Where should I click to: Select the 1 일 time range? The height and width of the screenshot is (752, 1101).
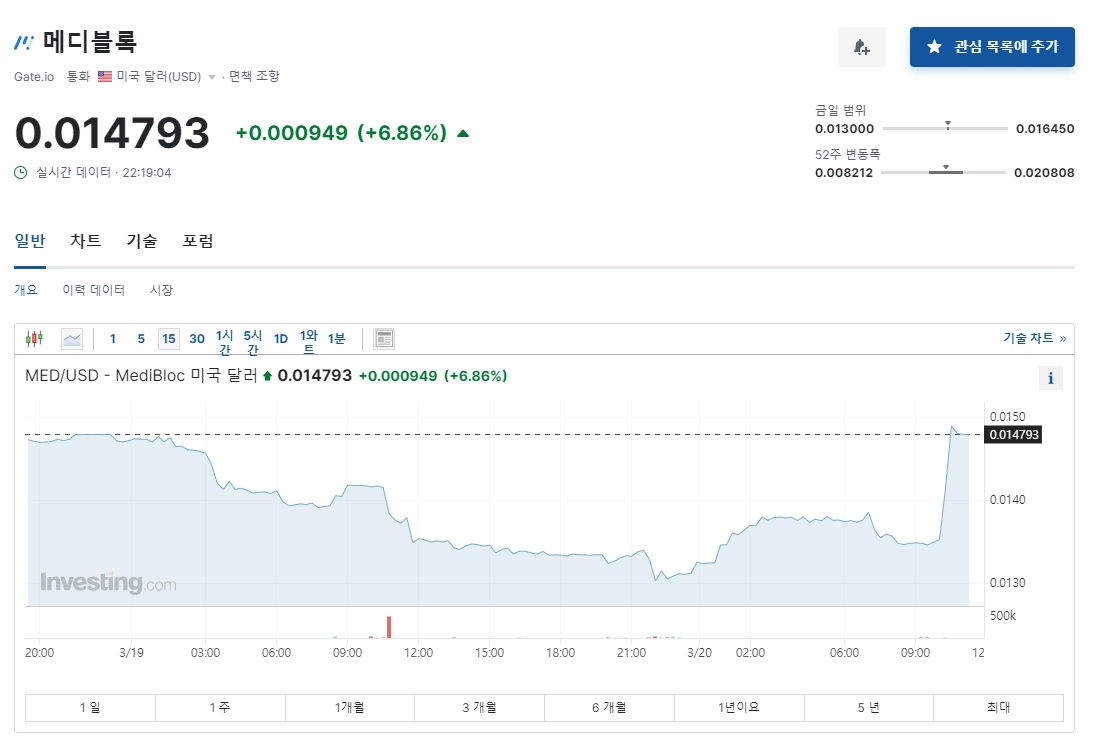pyautogui.click(x=90, y=708)
